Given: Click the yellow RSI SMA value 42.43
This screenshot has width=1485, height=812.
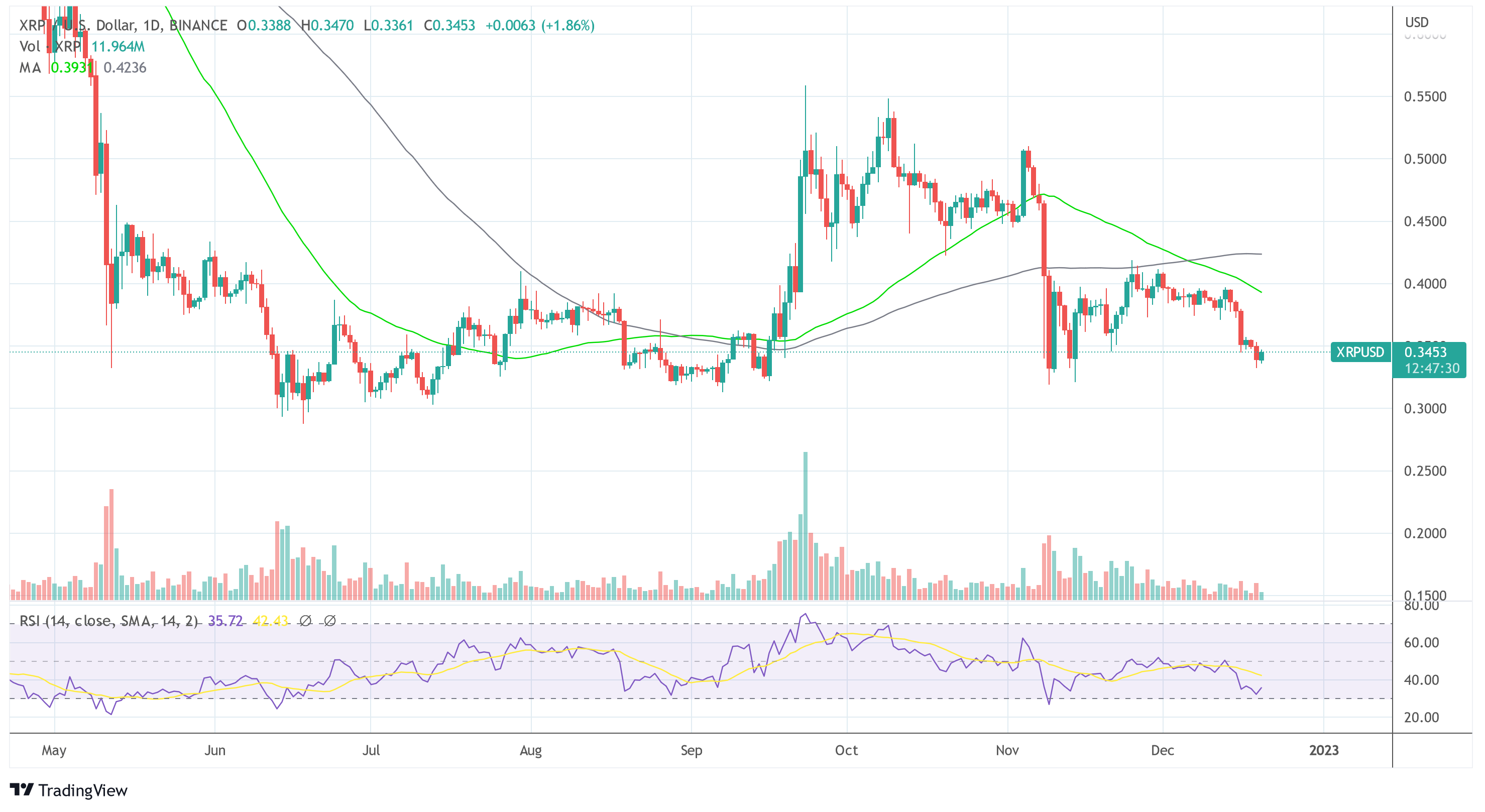Looking at the screenshot, I should tap(270, 621).
